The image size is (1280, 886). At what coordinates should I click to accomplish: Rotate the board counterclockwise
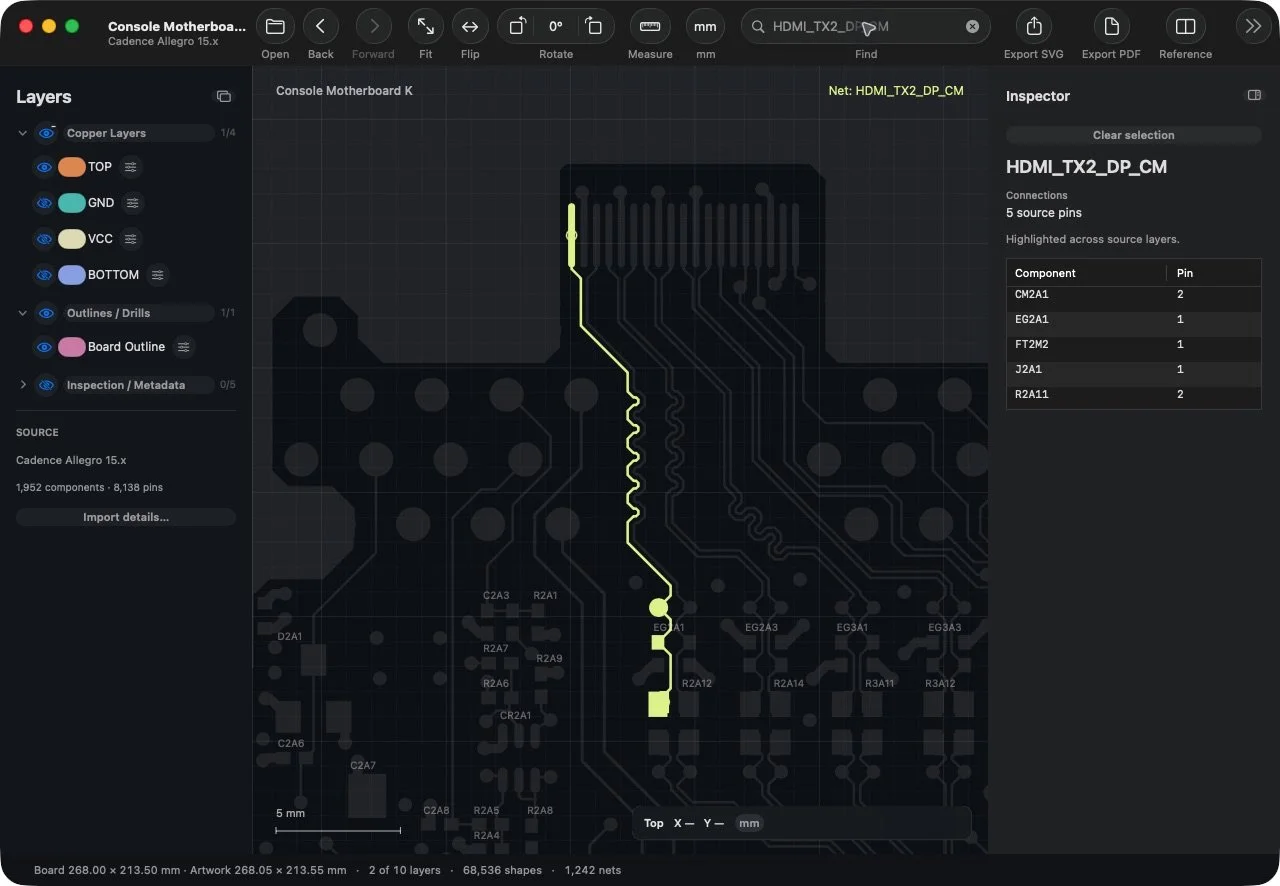coord(518,27)
